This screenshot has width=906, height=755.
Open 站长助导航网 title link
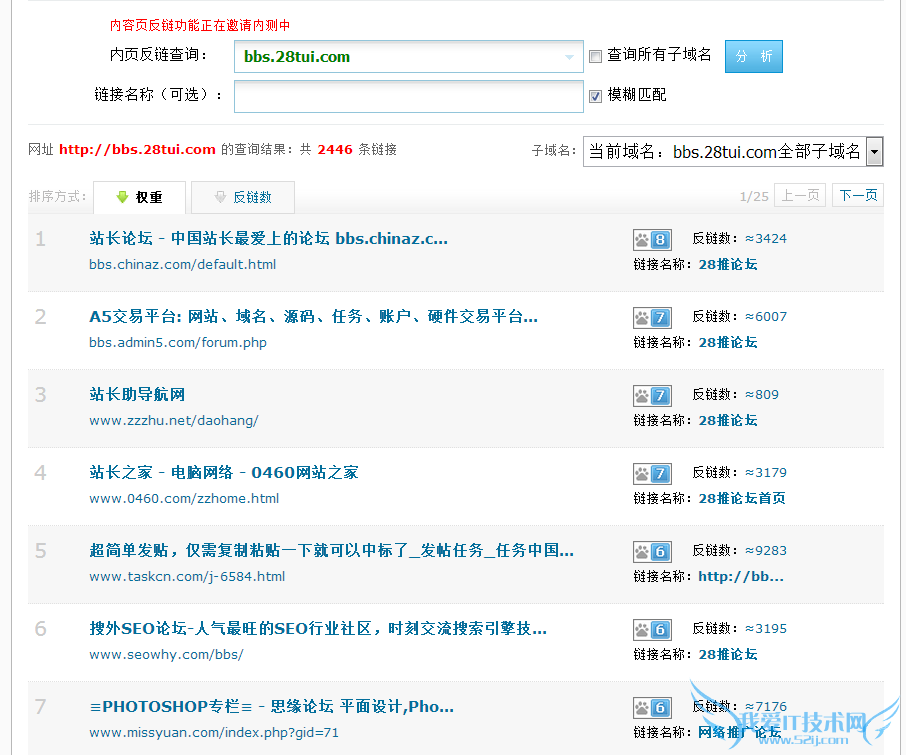tap(137, 395)
